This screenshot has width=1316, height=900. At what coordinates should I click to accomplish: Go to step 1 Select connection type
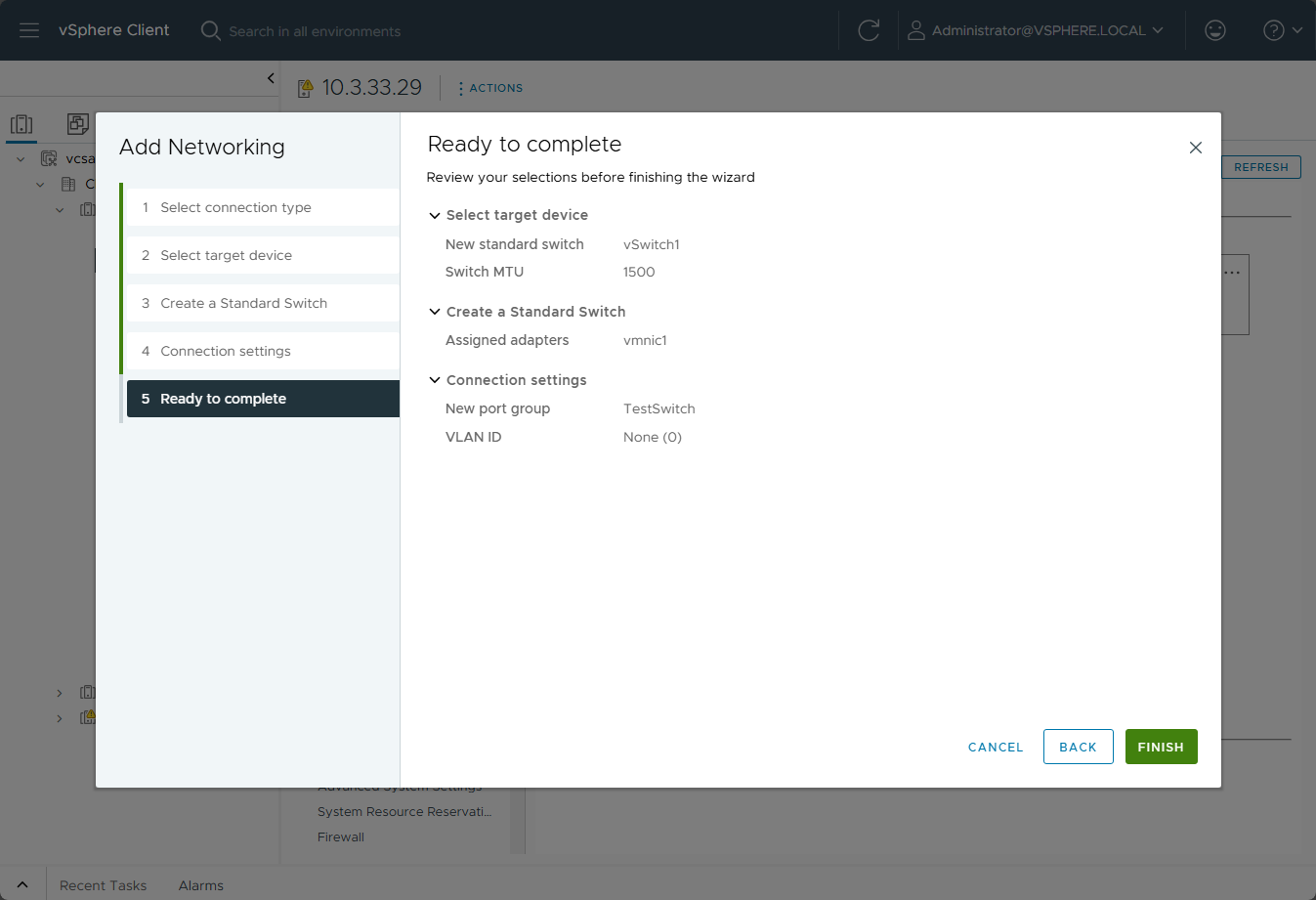click(235, 207)
